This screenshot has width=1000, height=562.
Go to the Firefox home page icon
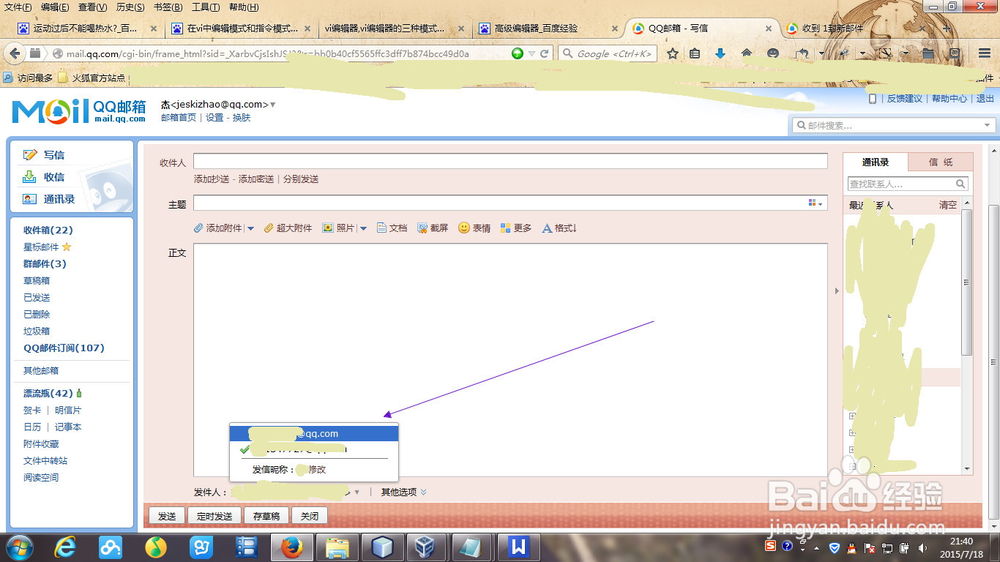tap(746, 54)
